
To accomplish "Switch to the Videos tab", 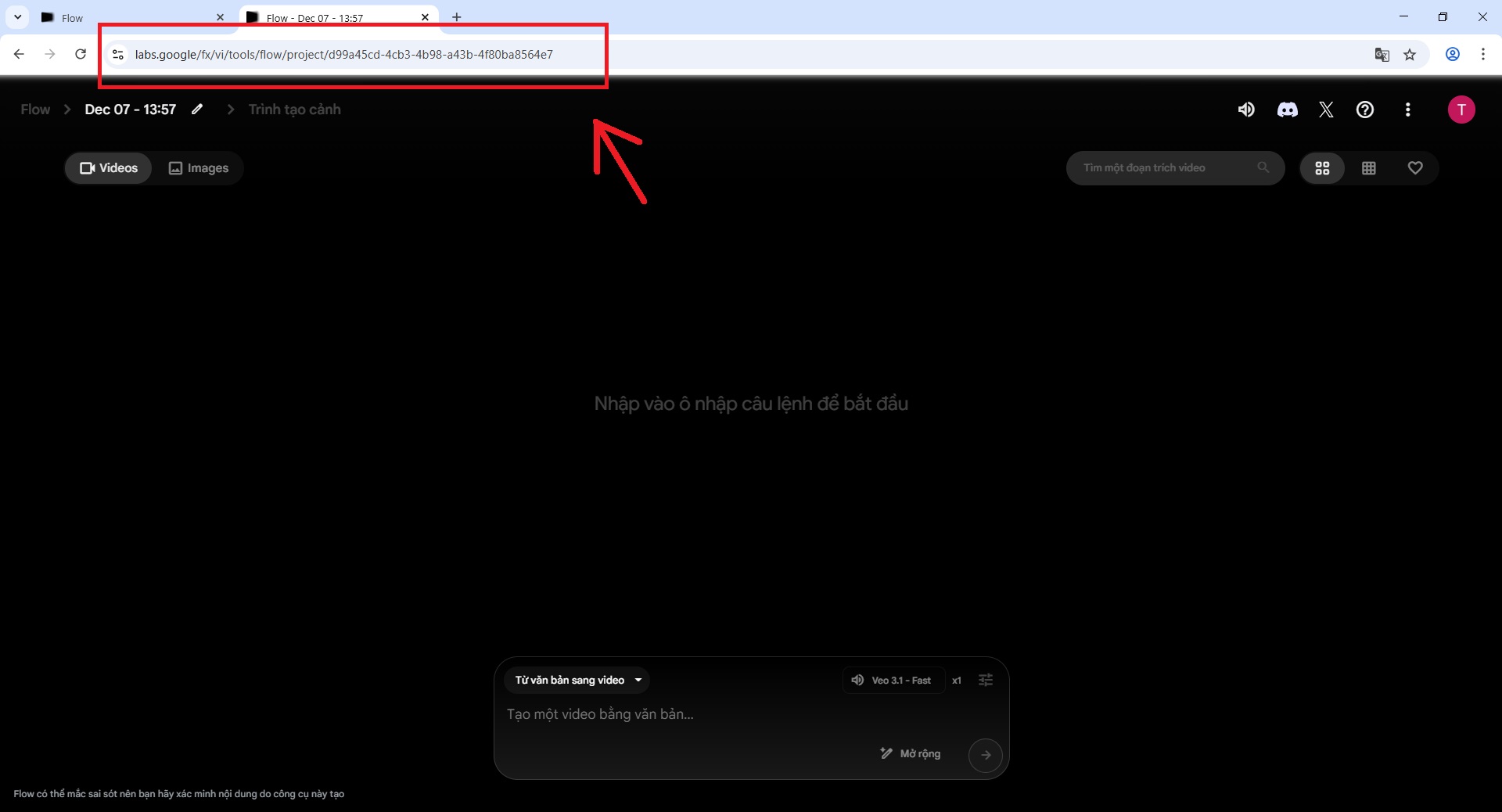I will pos(109,168).
